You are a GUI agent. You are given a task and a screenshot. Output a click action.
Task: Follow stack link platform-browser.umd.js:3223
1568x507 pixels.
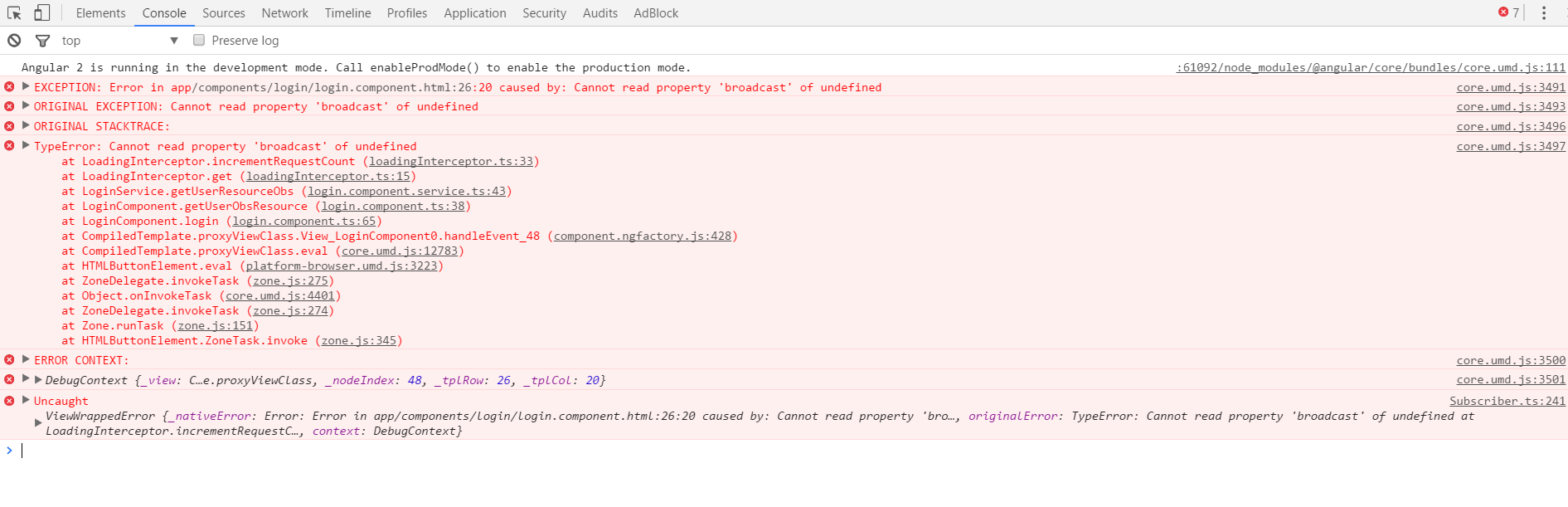pos(342,266)
